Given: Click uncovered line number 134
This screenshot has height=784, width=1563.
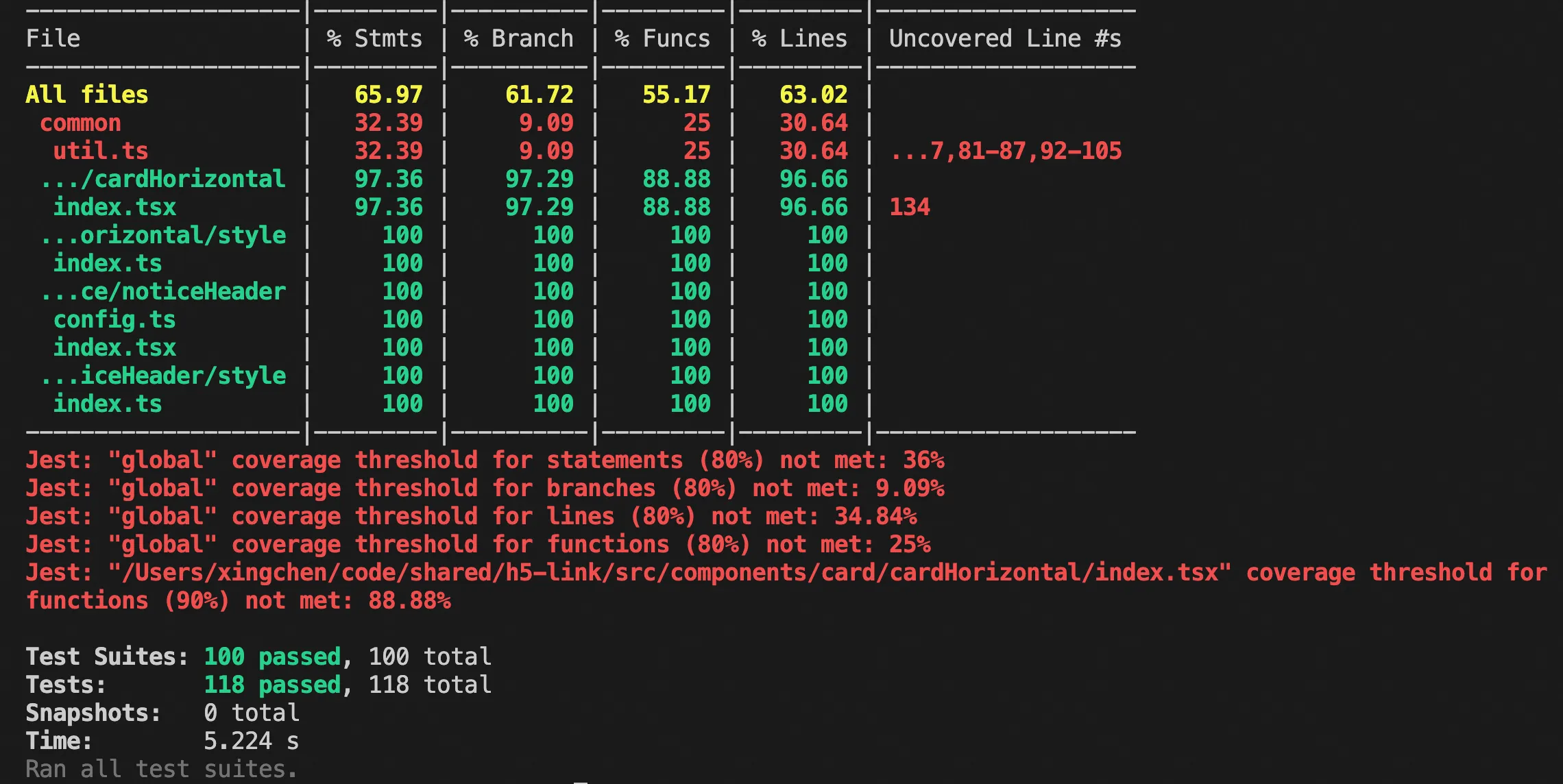Looking at the screenshot, I should click(x=909, y=207).
